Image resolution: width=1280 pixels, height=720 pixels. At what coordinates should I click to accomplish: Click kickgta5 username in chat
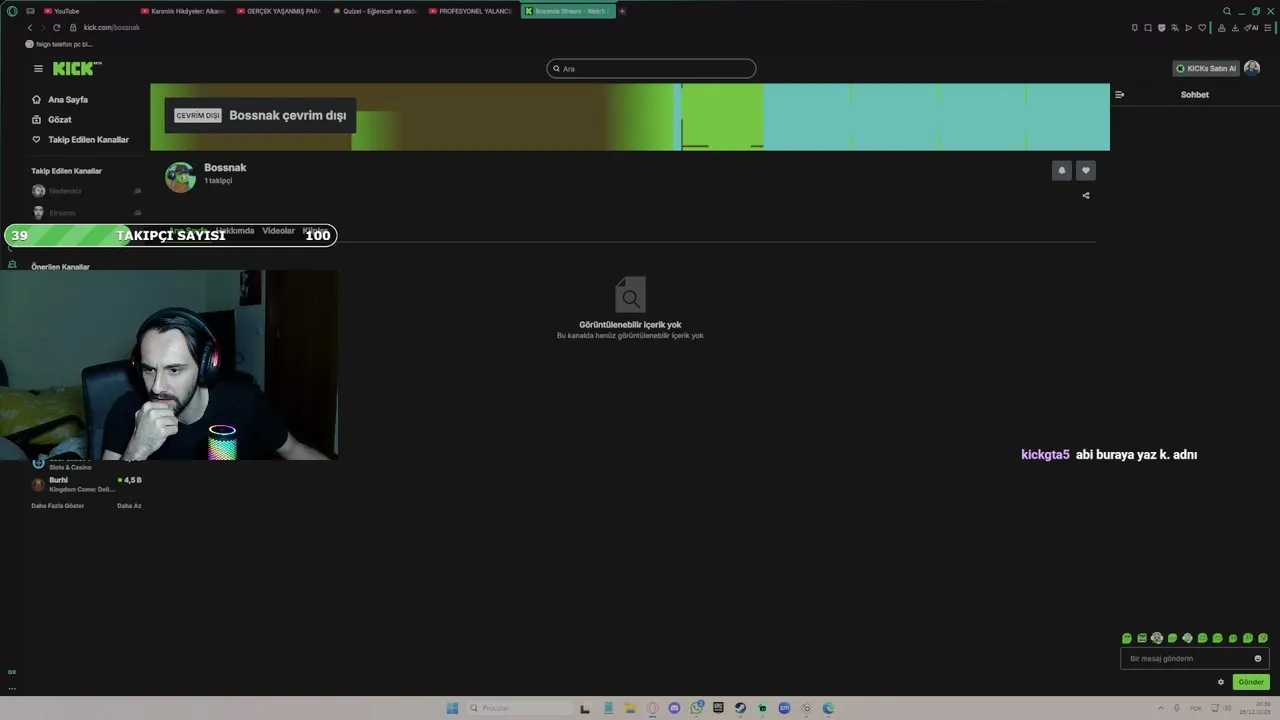click(x=1045, y=455)
